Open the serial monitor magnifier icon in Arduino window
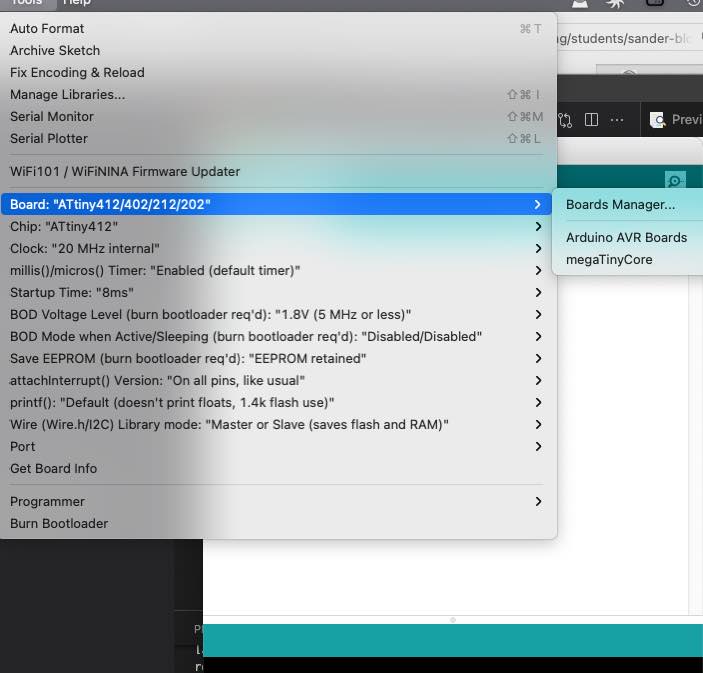 tap(675, 181)
